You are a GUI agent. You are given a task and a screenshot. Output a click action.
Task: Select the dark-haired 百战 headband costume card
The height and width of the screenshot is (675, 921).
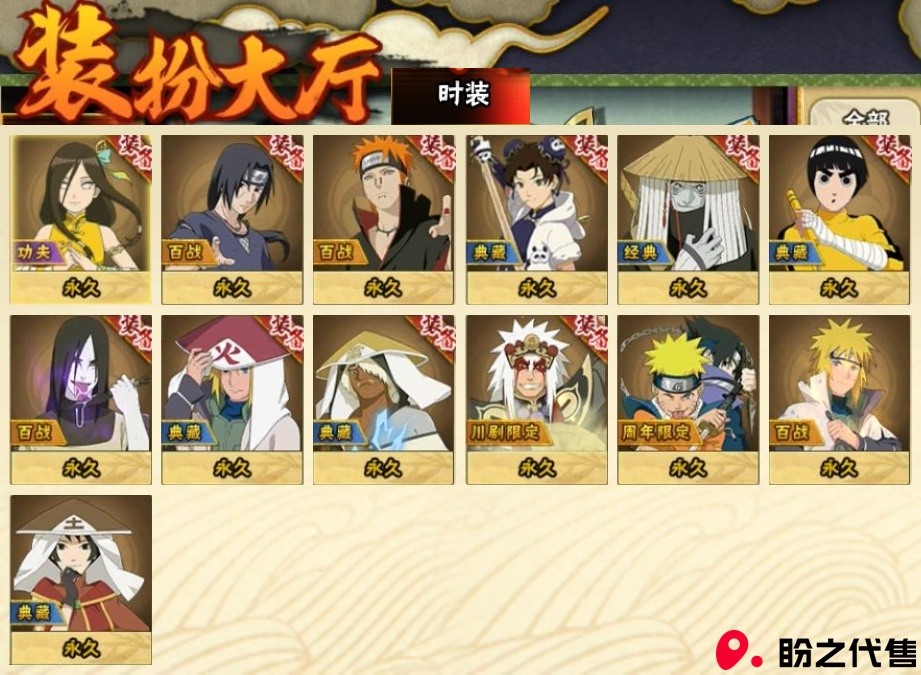233,219
